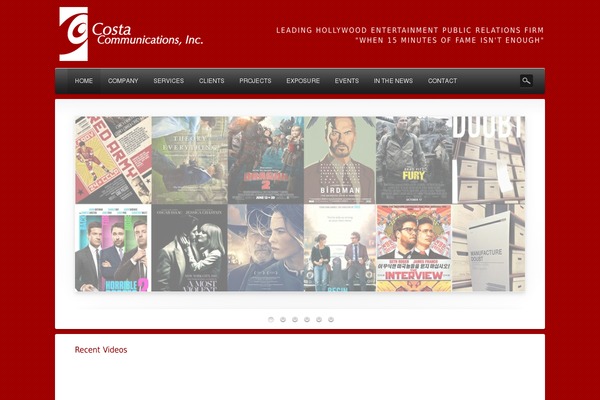Click The Interview poster
This screenshot has height=400, width=600.
pyautogui.click(x=414, y=248)
